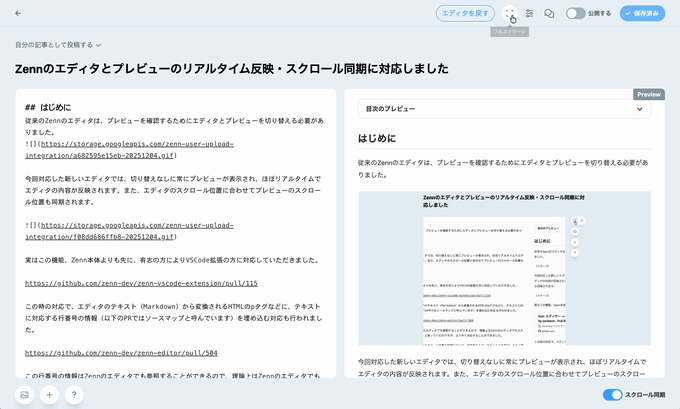Image resolution: width=680 pixels, height=409 pixels.
Task: Expand the 自分の記事として投稿する dropdown
Action: [58, 45]
